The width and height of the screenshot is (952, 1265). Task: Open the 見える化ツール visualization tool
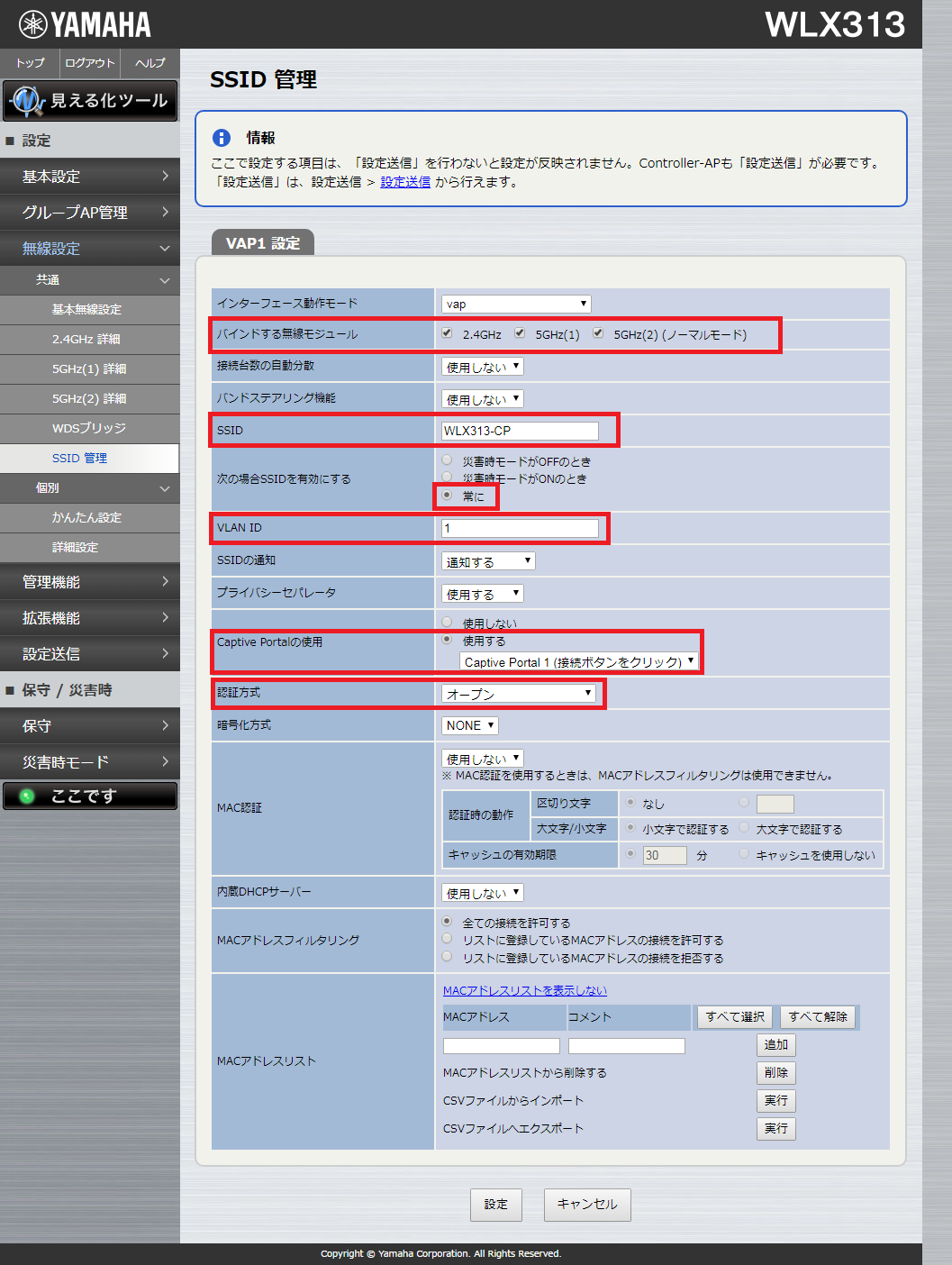click(x=90, y=101)
